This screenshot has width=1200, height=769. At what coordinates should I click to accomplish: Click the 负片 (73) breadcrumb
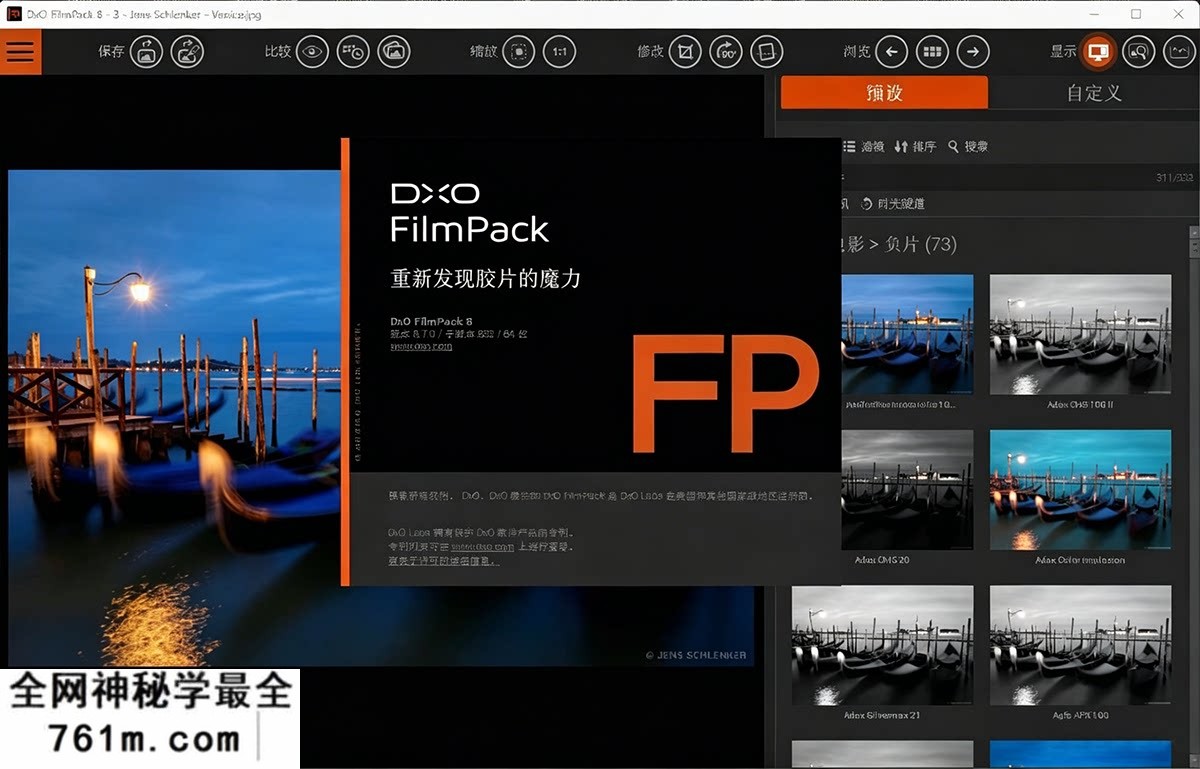(921, 244)
